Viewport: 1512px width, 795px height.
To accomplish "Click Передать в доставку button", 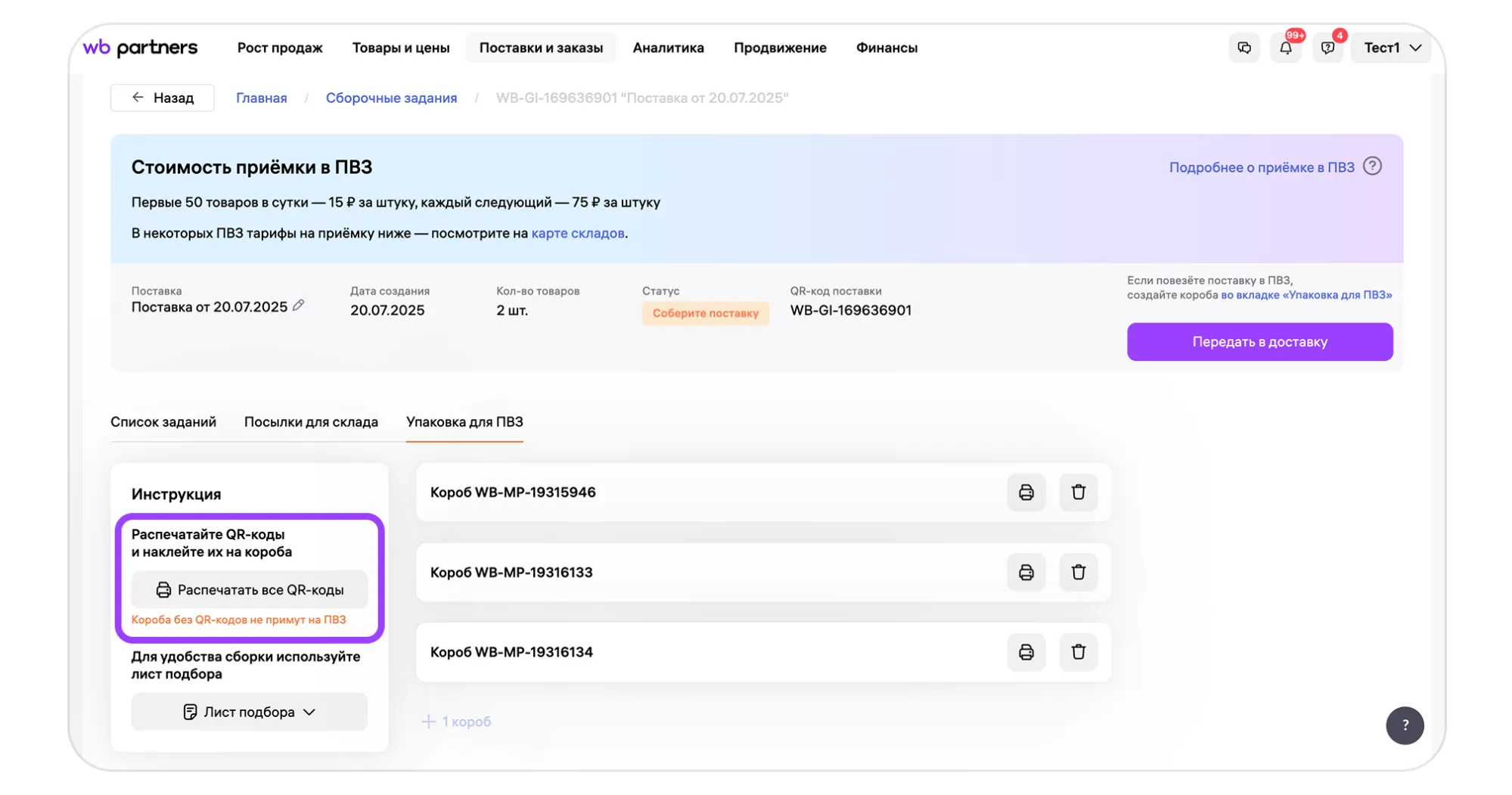I will point(1259,342).
